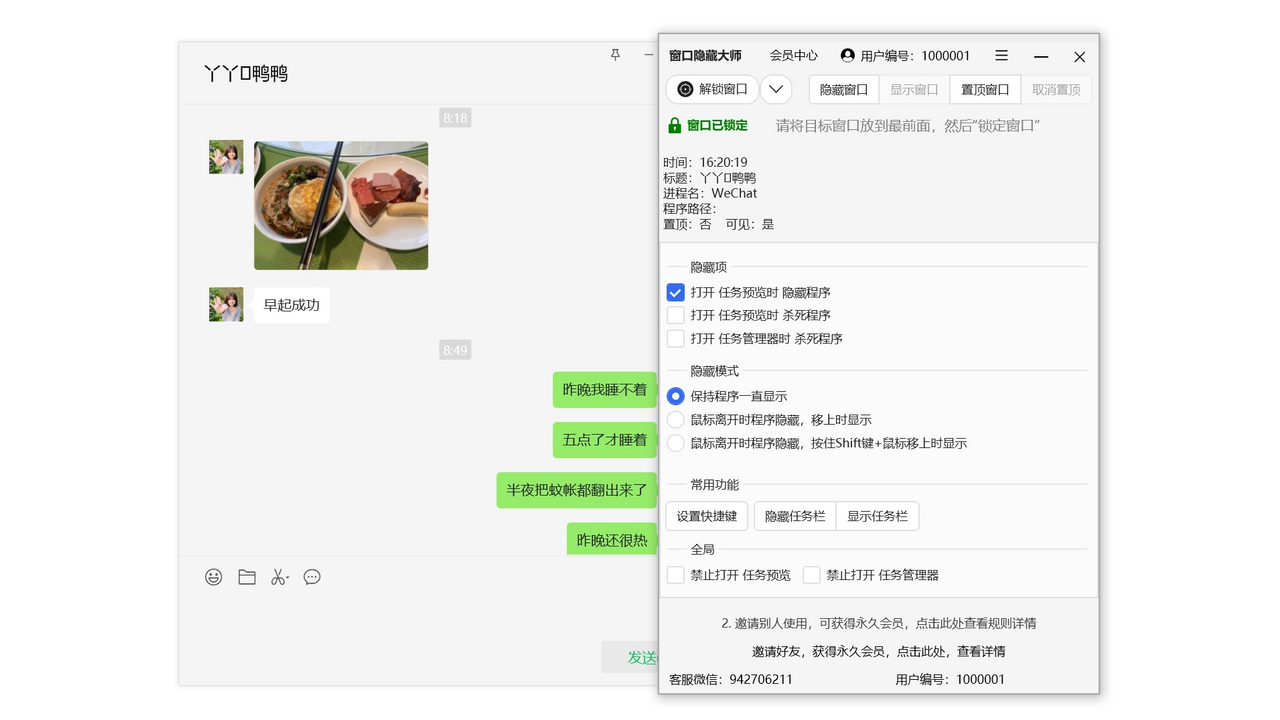Select the screenshot scissors tool
The height and width of the screenshot is (720, 1280).
click(279, 576)
